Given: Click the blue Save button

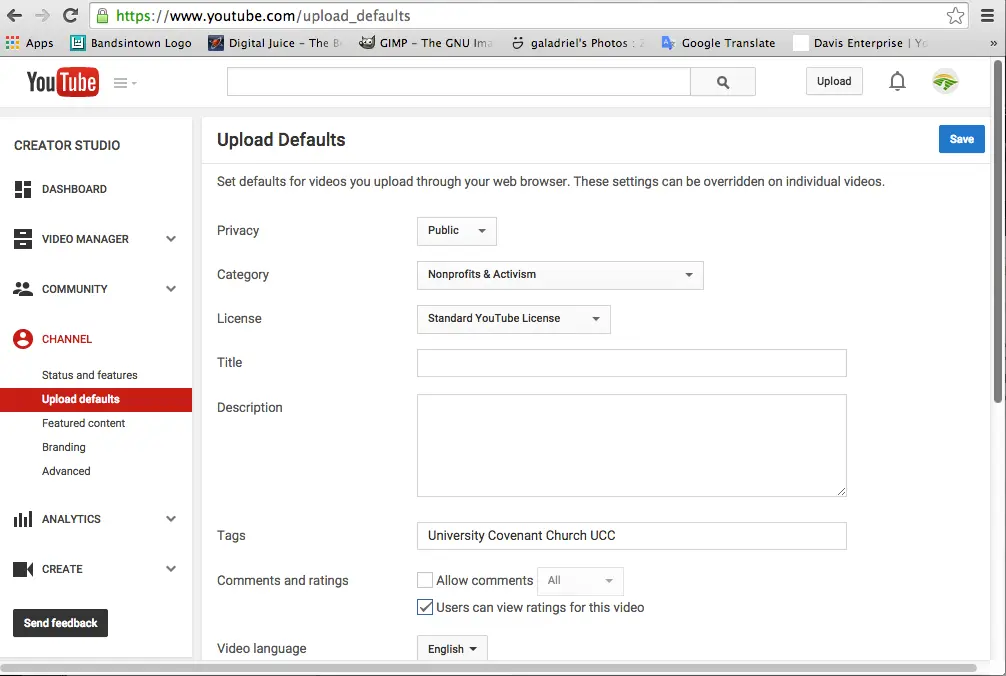Looking at the screenshot, I should (961, 139).
